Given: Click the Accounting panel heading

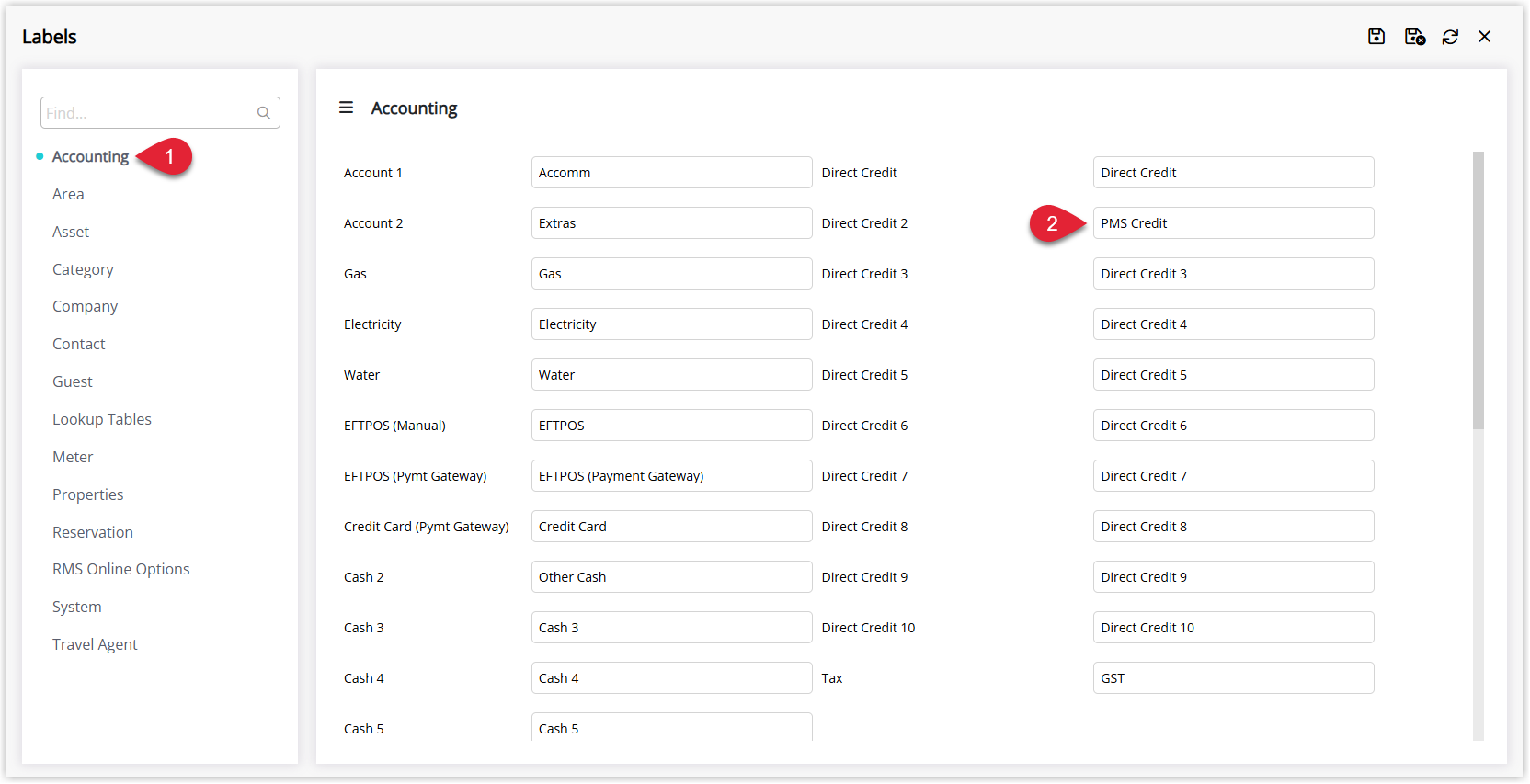Looking at the screenshot, I should click(414, 108).
